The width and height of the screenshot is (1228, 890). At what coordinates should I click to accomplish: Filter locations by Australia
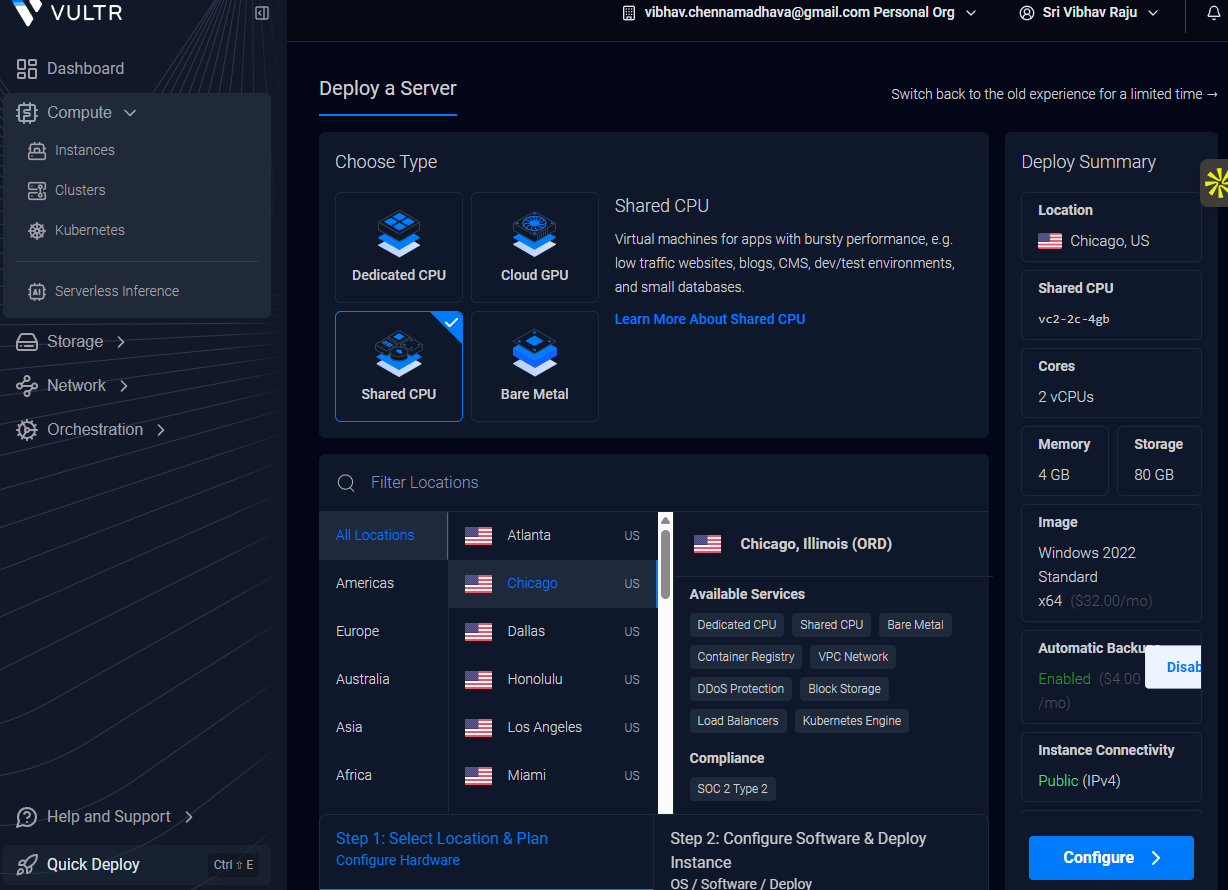click(x=383, y=679)
